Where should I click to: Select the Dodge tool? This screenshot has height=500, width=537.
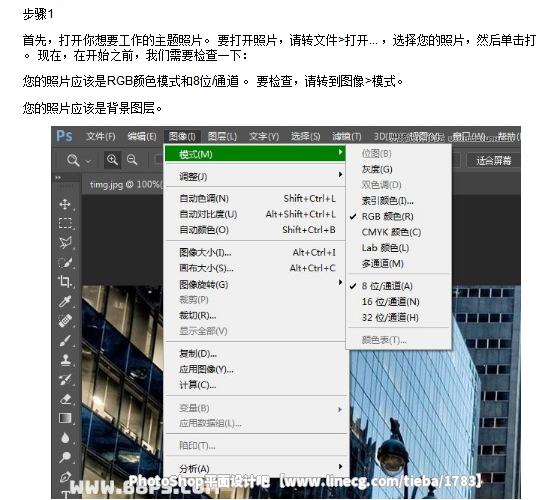65,457
